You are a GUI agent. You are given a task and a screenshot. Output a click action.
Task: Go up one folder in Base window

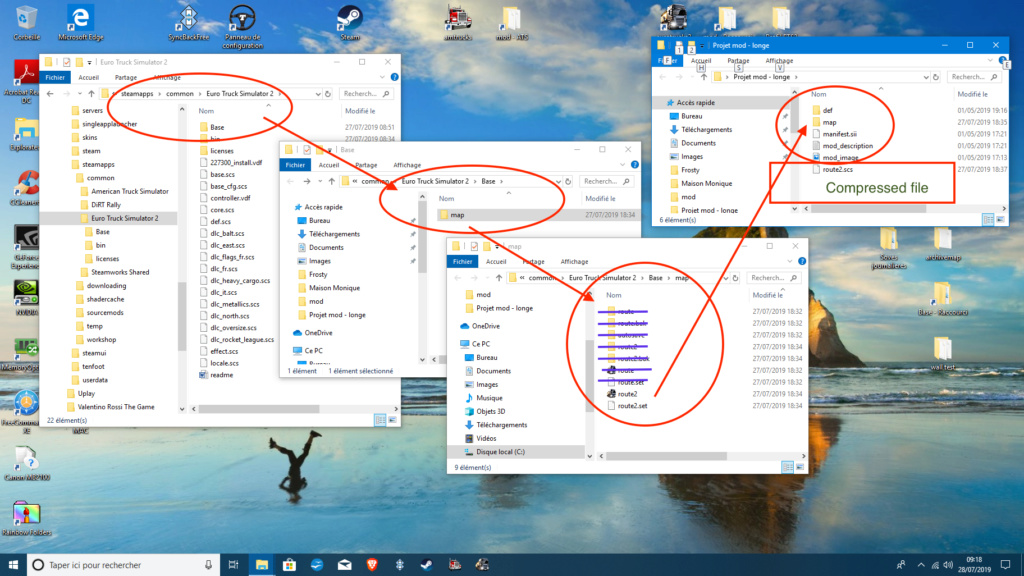(x=332, y=182)
